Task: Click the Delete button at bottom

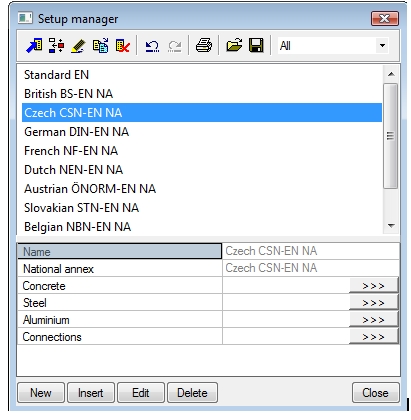Action: point(192,393)
